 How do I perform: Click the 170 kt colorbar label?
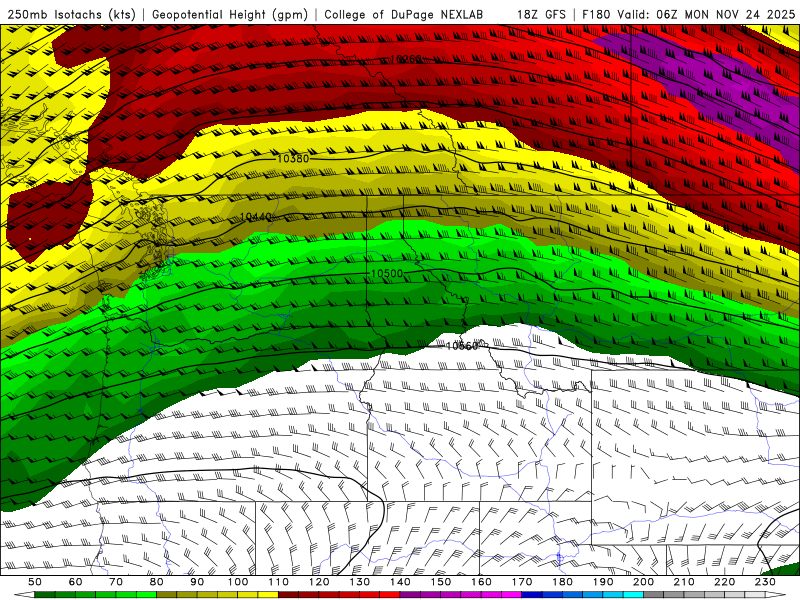pyautogui.click(x=522, y=582)
